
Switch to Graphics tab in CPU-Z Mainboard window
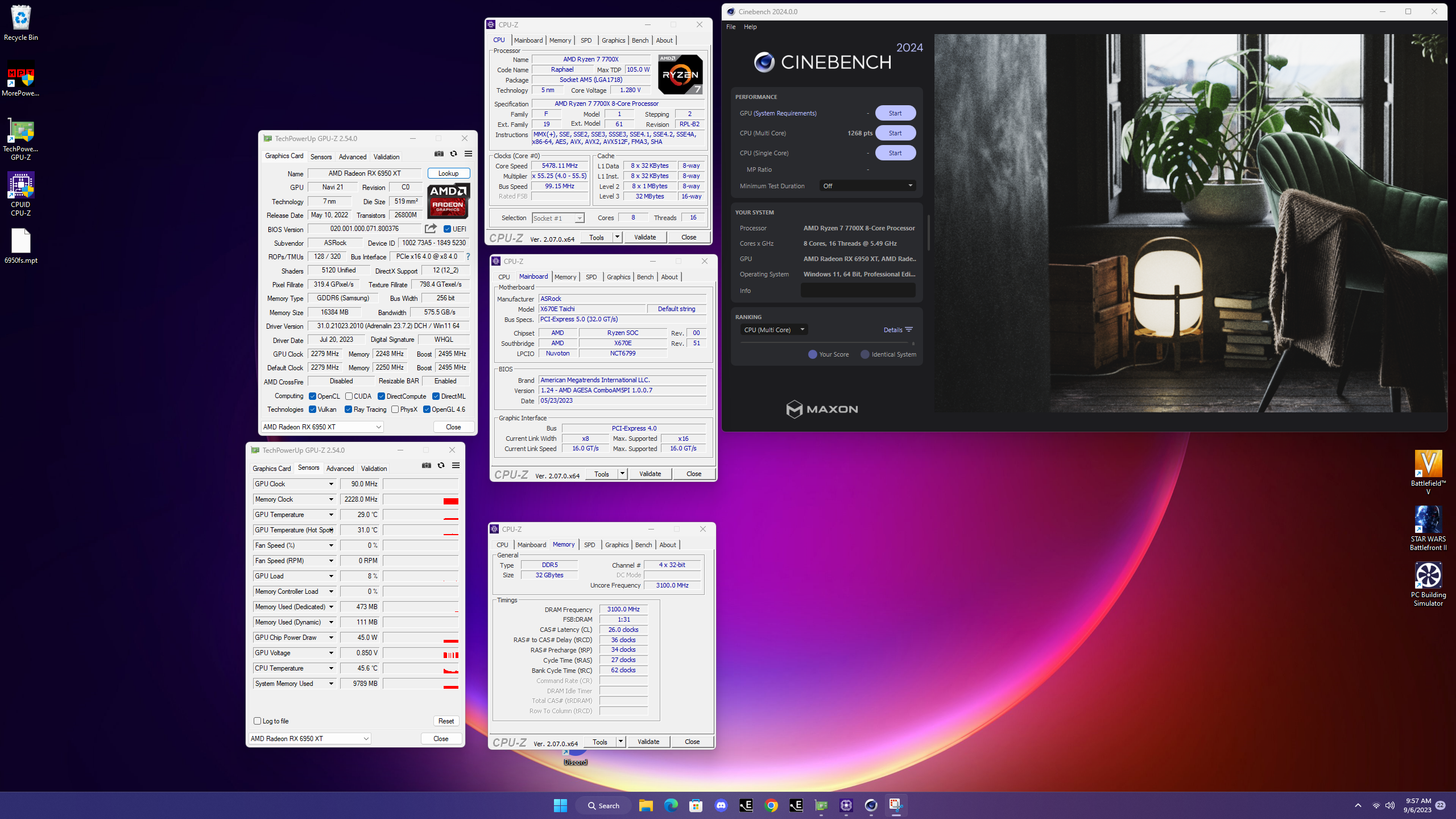tap(618, 277)
